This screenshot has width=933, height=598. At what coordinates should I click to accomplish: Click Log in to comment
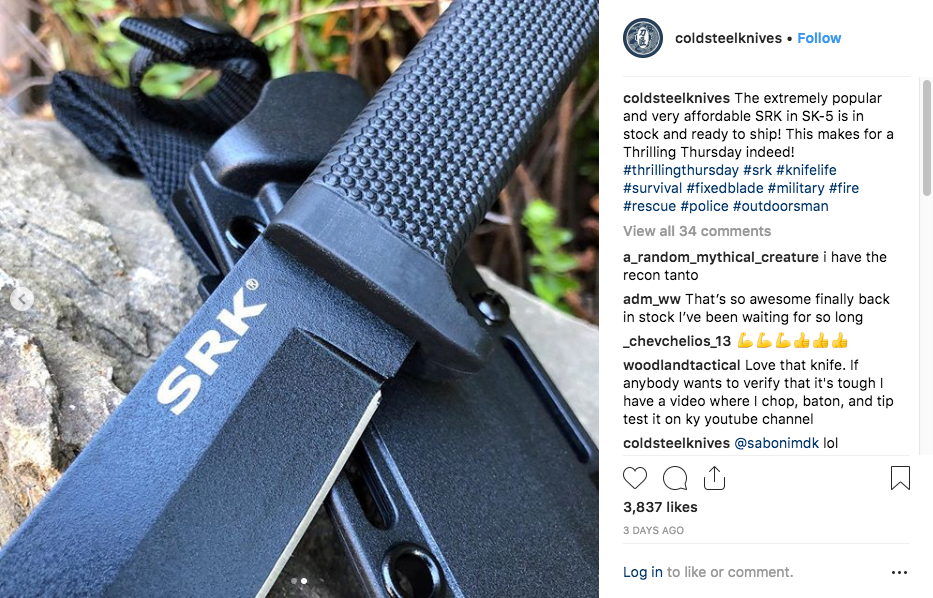[643, 572]
